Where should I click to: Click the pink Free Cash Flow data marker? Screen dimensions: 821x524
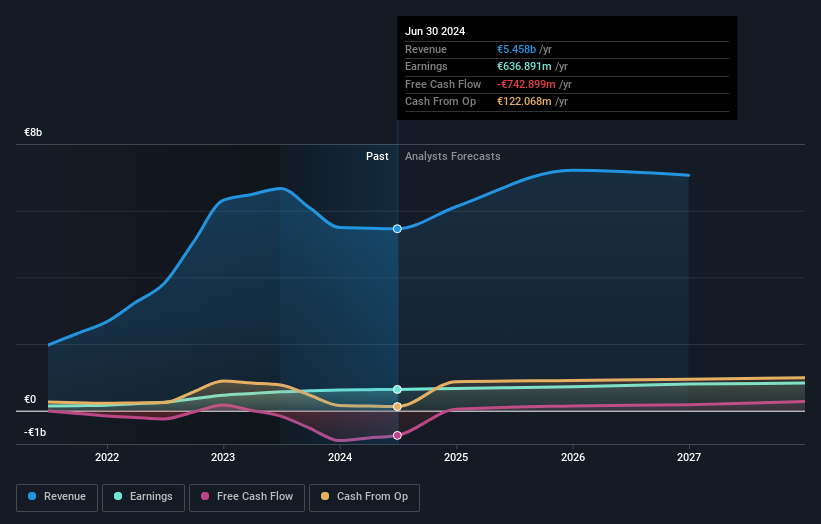coord(397,436)
